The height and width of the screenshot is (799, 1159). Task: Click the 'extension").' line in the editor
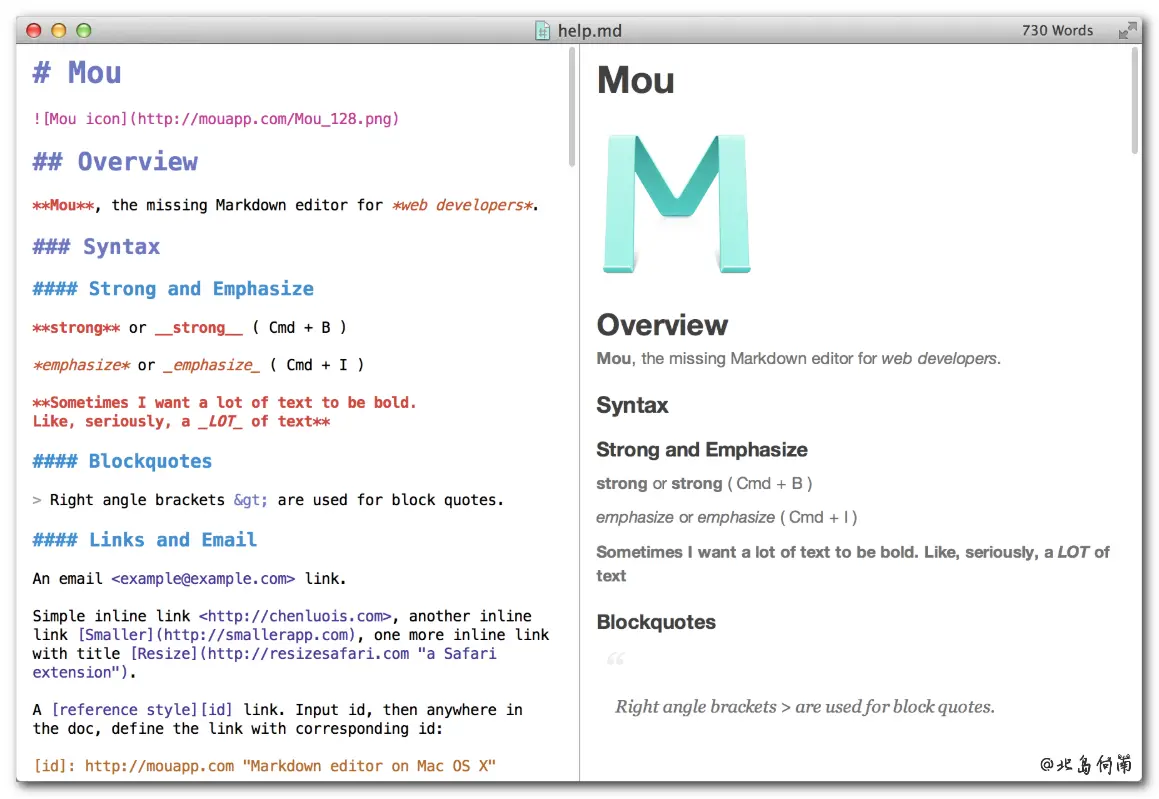84,673
